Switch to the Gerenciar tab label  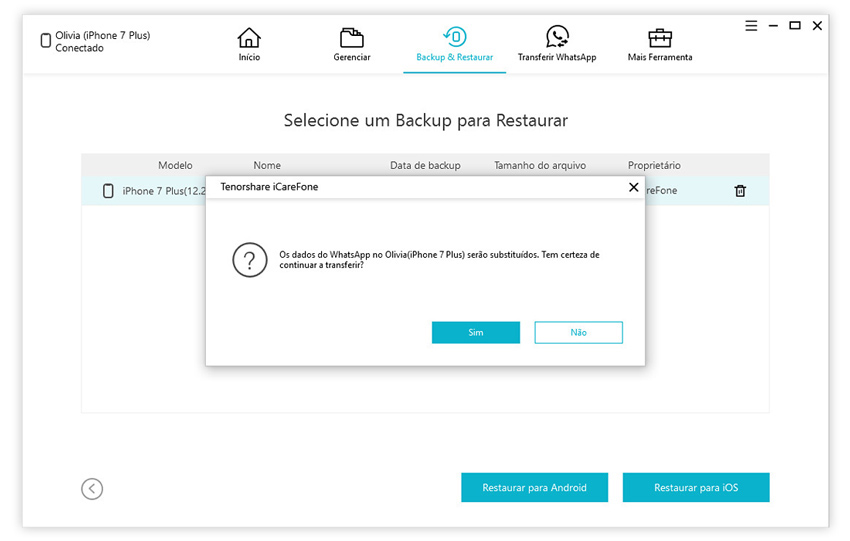[x=352, y=57]
